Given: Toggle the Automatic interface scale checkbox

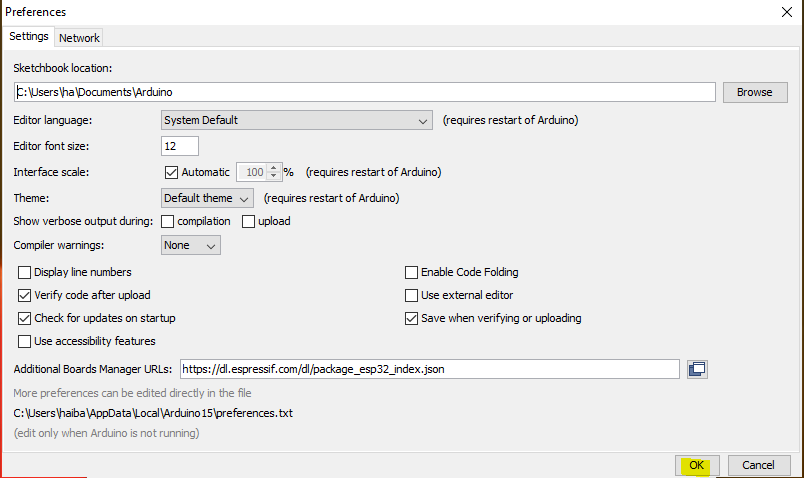Looking at the screenshot, I should pos(171,172).
